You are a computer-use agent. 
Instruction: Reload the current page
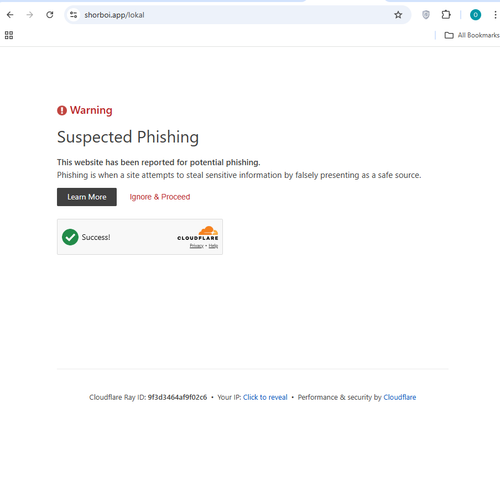pos(50,15)
